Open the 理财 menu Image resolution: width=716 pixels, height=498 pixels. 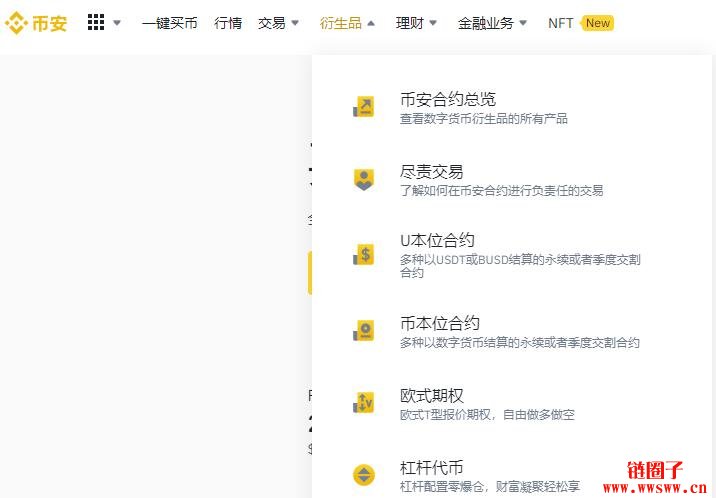410,23
